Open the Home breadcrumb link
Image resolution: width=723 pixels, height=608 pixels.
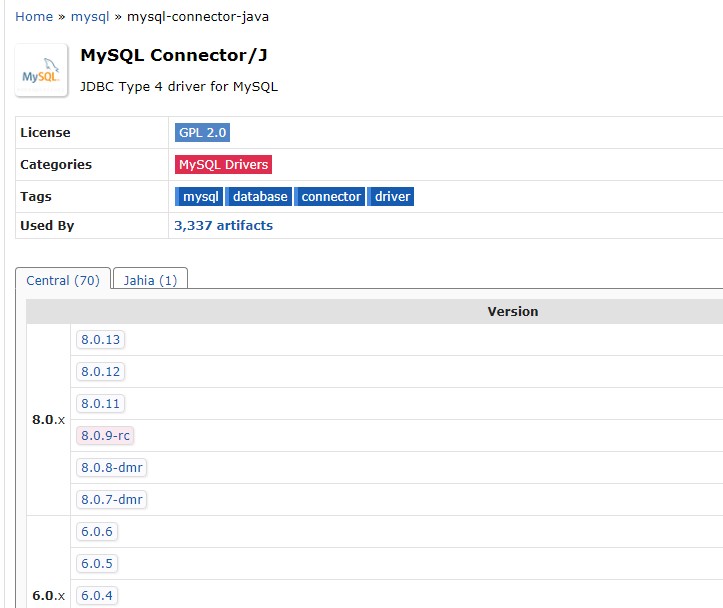click(34, 17)
